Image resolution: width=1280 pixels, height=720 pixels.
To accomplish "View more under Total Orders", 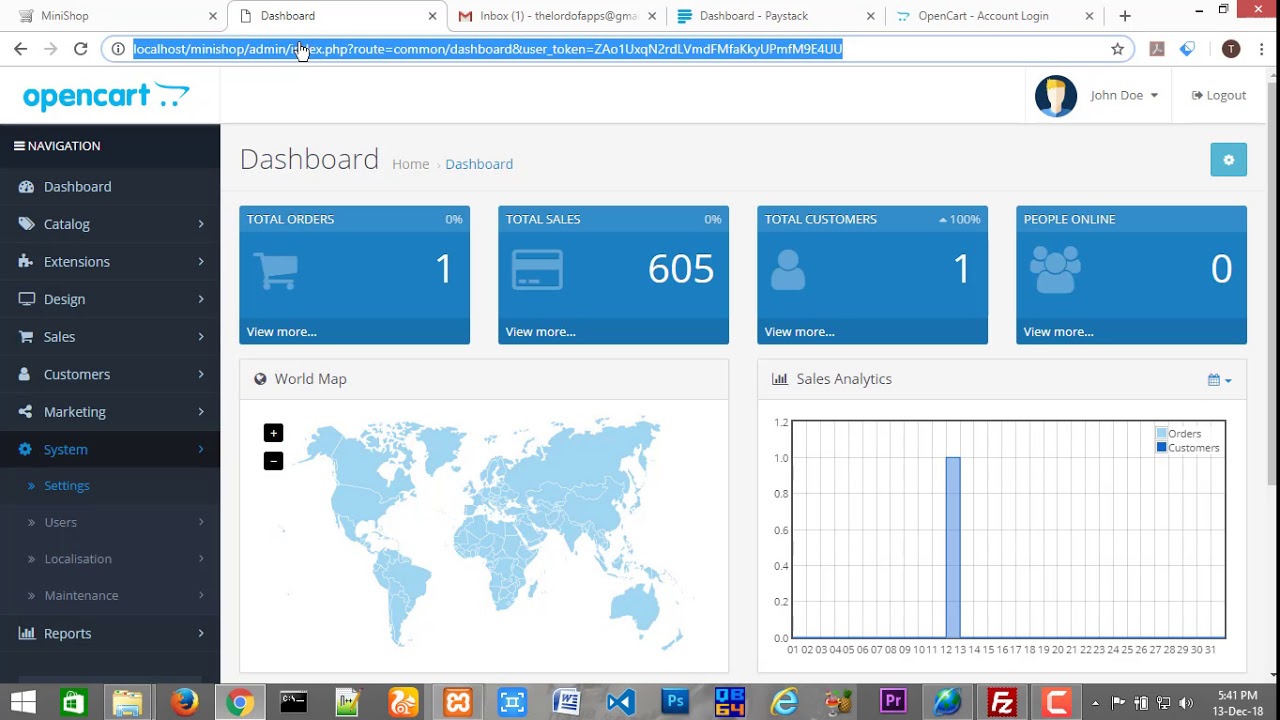I will point(282,332).
